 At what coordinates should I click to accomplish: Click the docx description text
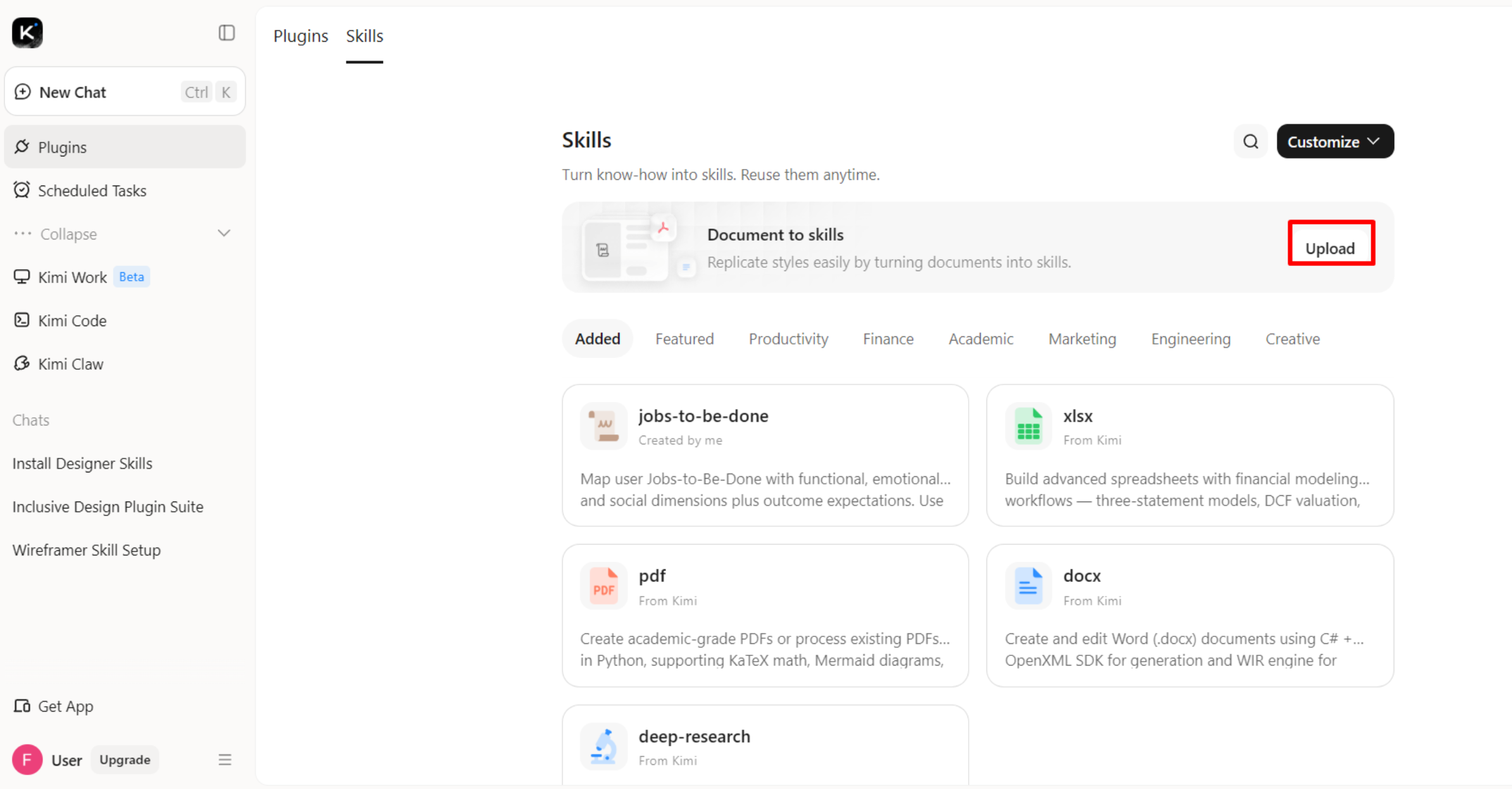1184,649
